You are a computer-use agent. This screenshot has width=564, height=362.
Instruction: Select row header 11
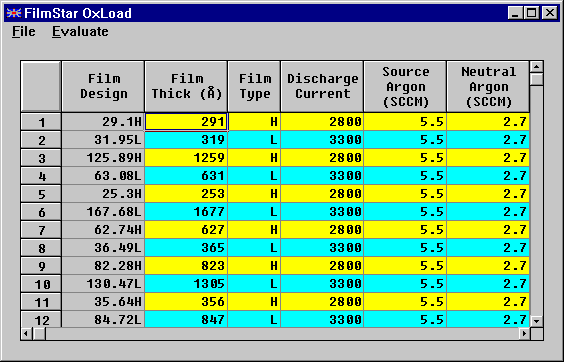(x=41, y=302)
